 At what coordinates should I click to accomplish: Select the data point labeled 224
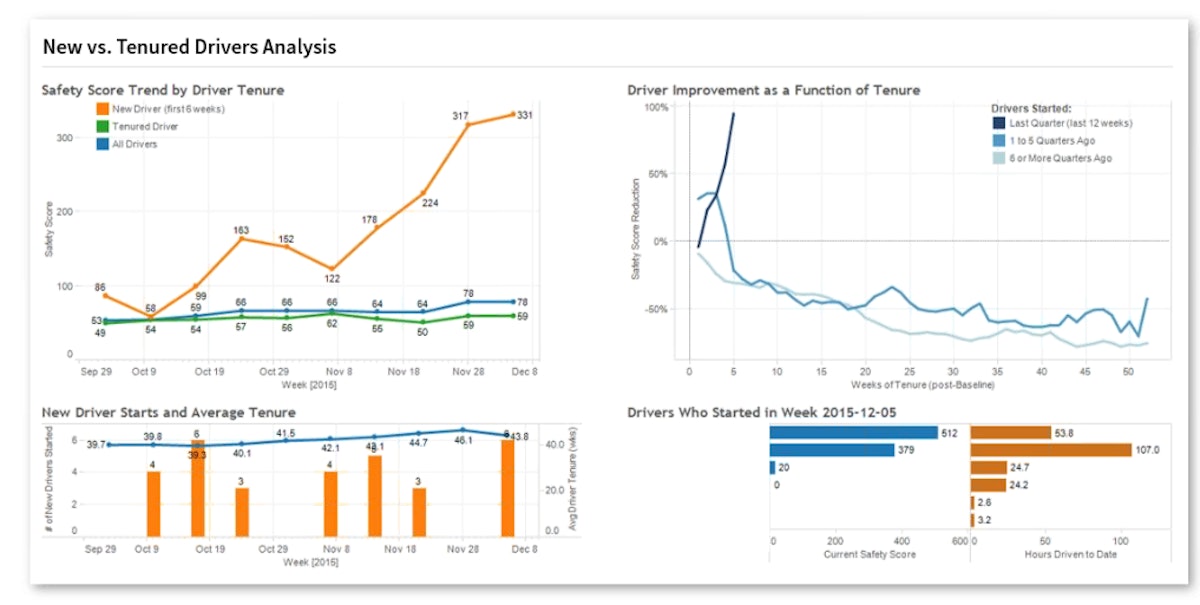tap(422, 192)
